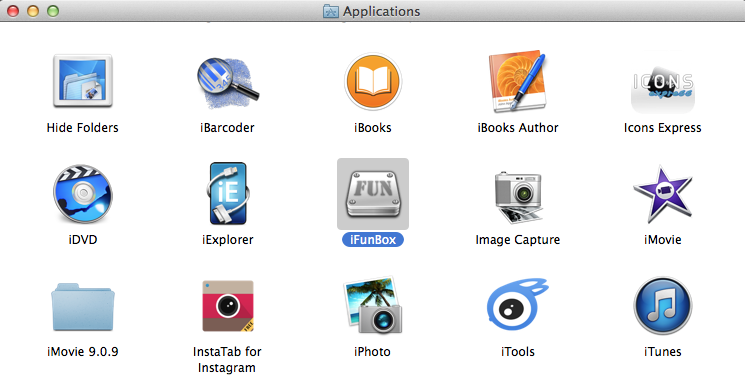Click the Icons Express app icon
Image resolution: width=745 pixels, height=379 pixels.
click(663, 90)
